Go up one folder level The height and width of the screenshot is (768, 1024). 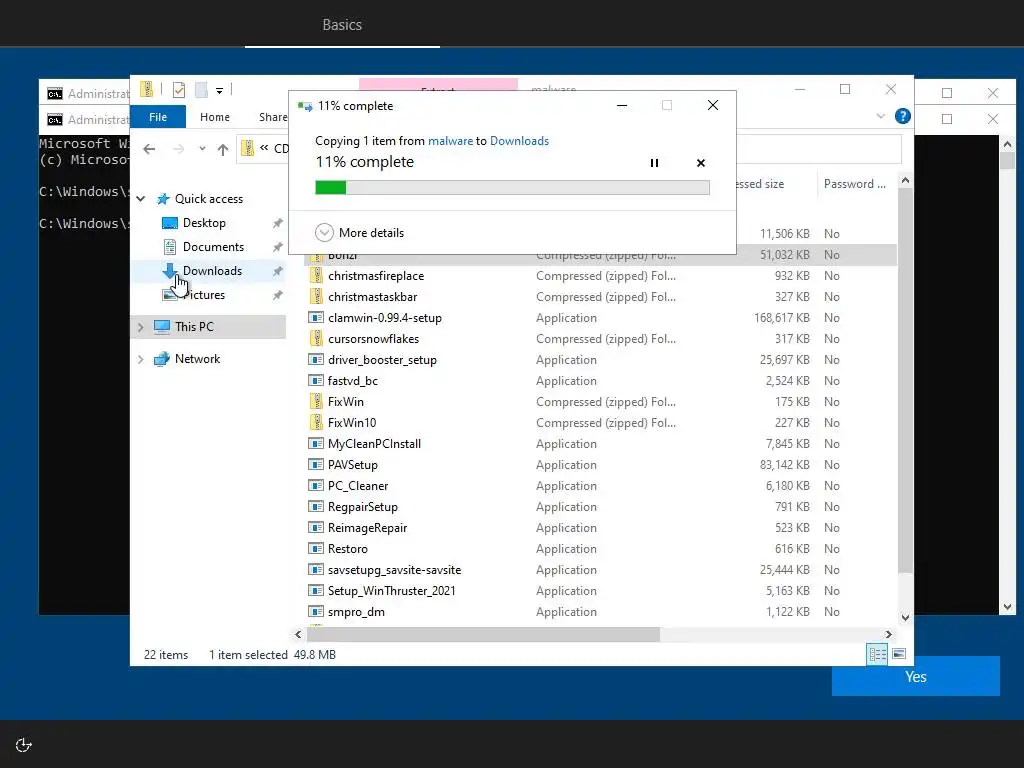pos(223,150)
